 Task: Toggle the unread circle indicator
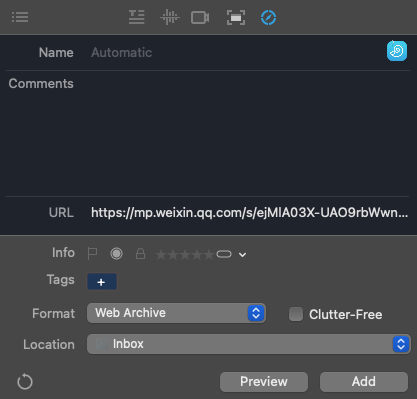[116, 254]
